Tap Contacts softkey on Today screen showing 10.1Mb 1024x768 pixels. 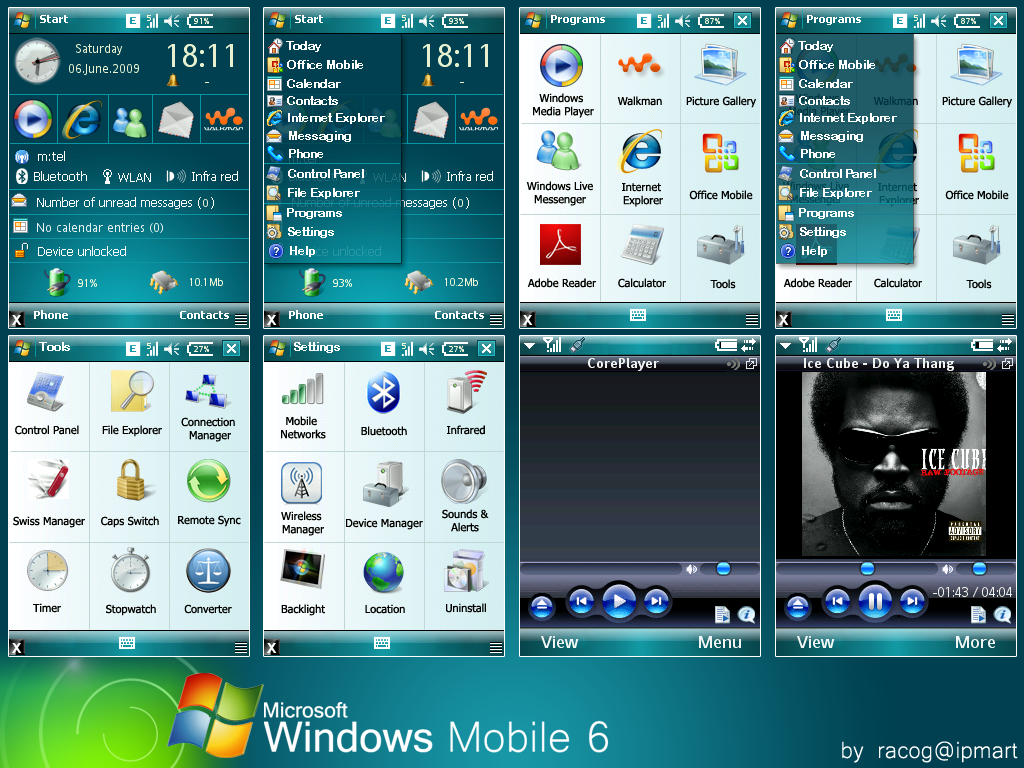pos(204,315)
